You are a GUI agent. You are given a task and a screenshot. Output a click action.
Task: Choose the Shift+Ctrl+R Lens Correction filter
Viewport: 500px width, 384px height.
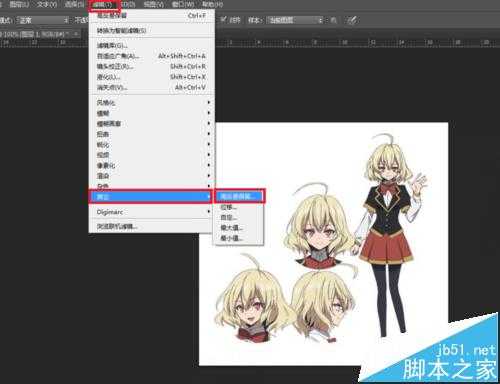pyautogui.click(x=152, y=66)
